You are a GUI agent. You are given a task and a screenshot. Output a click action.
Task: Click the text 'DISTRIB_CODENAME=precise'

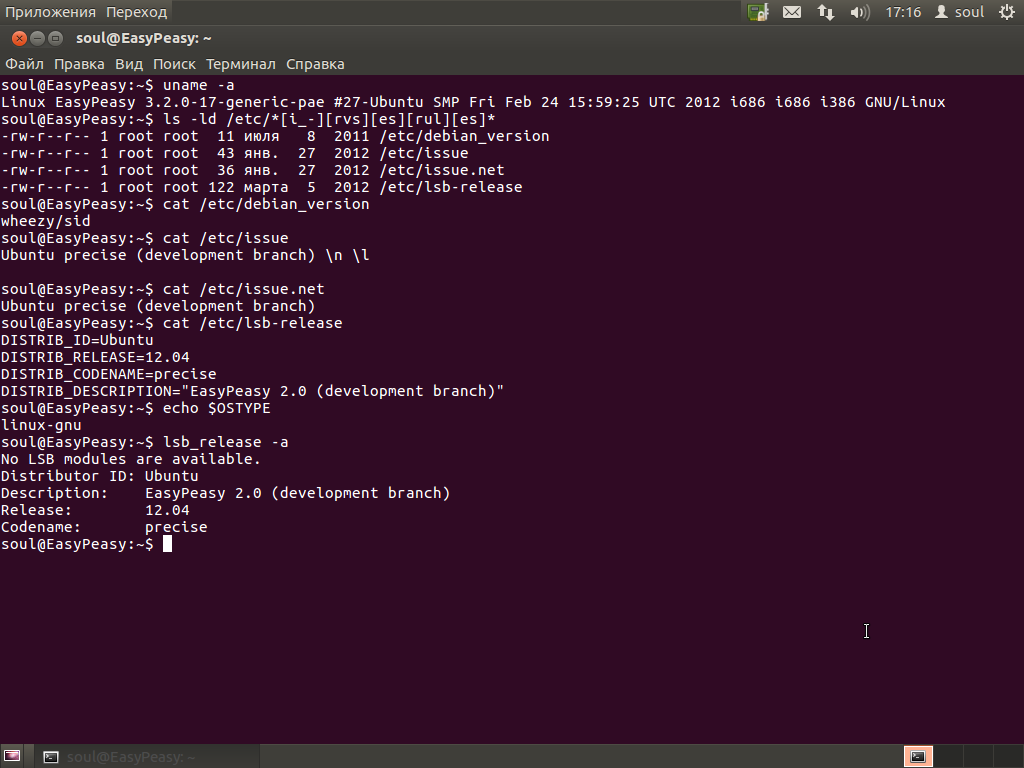(x=108, y=374)
